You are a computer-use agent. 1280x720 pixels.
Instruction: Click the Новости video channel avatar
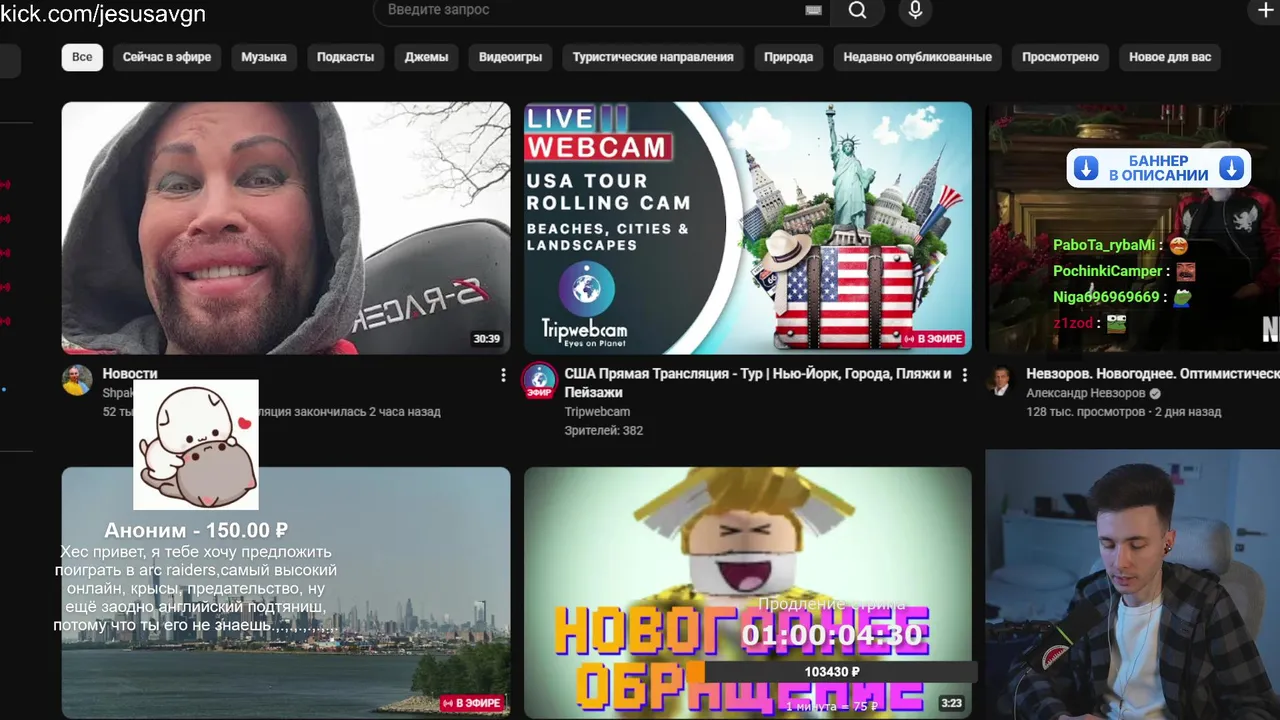click(77, 380)
